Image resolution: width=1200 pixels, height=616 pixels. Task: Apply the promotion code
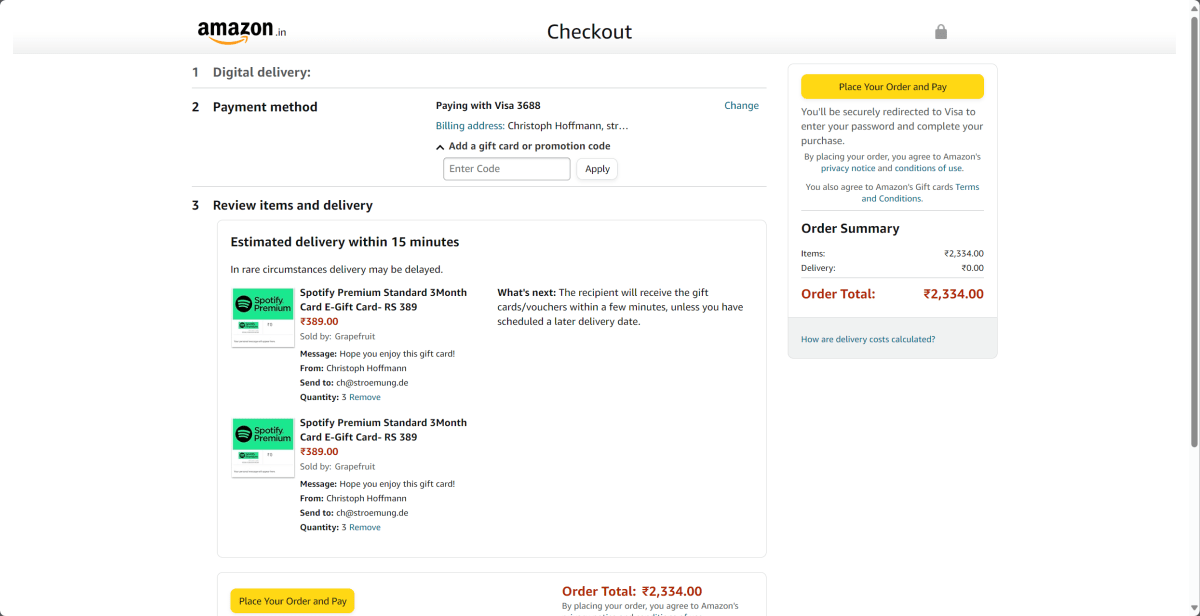coord(597,169)
